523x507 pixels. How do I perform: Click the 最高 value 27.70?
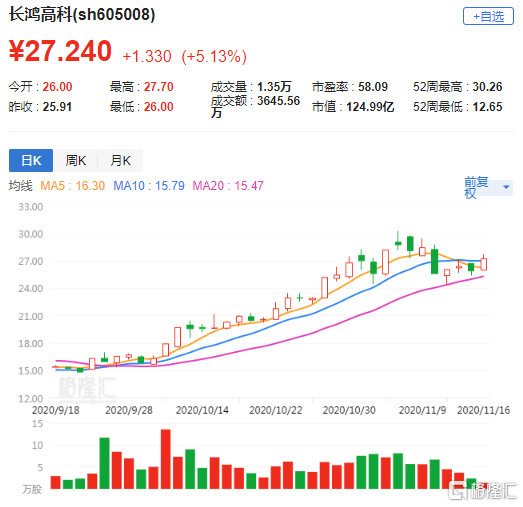coord(159,87)
